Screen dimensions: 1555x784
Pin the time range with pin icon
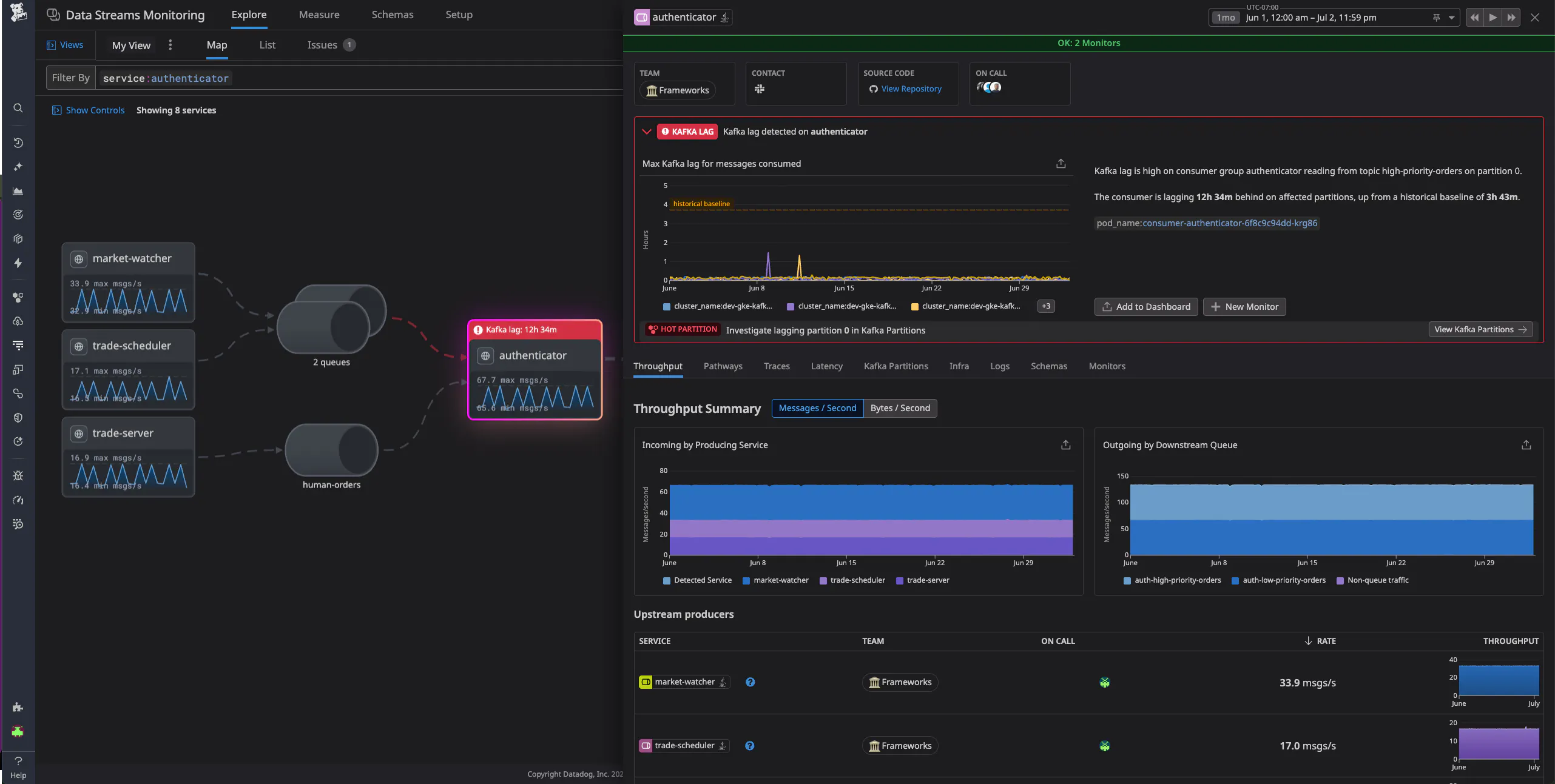point(1436,18)
